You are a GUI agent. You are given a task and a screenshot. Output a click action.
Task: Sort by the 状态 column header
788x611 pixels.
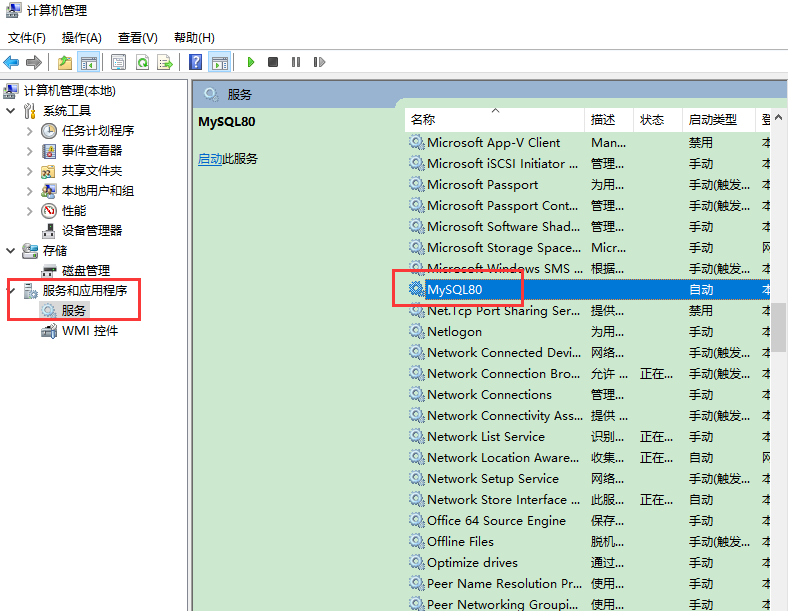pos(658,120)
